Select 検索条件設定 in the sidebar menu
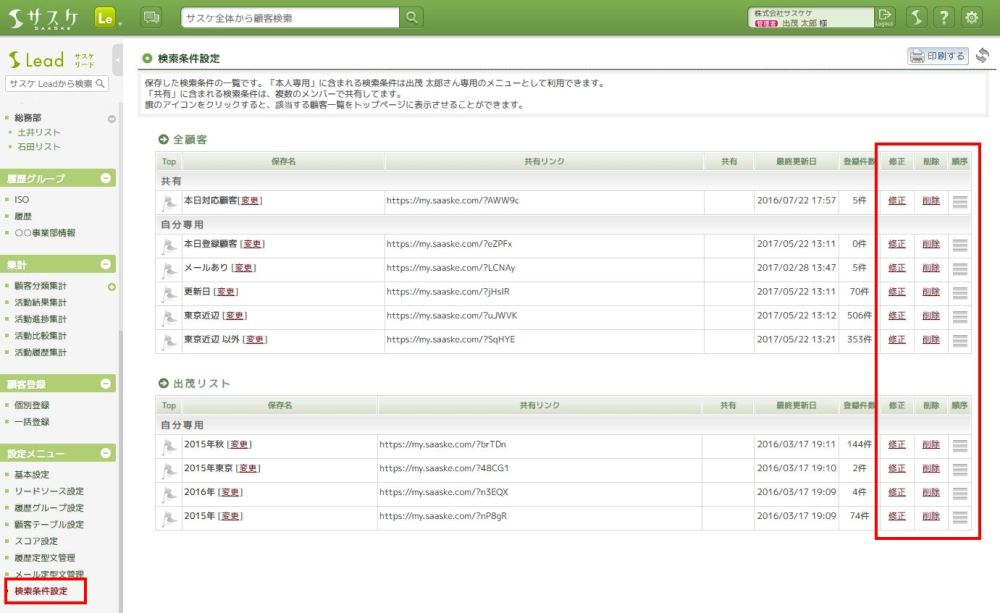 (41, 591)
